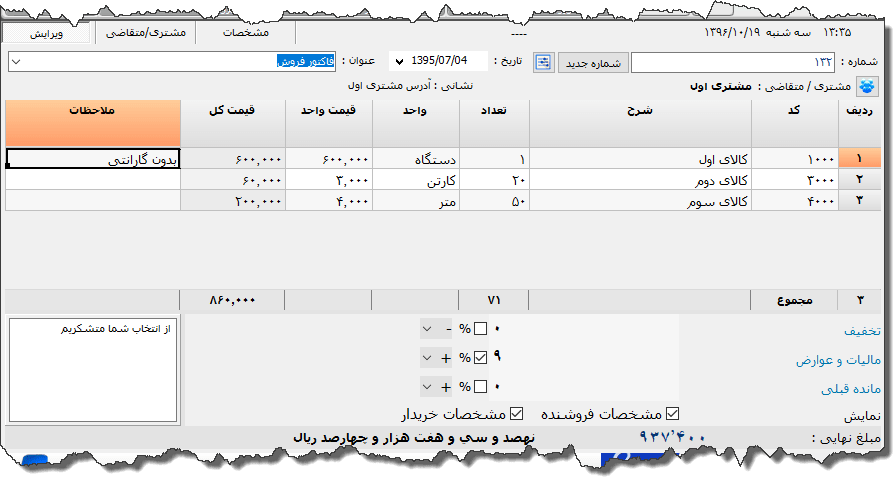Click the footer note box از انتخاب شما متشکریم
The width and height of the screenshot is (893, 477).
[x=93, y=370]
